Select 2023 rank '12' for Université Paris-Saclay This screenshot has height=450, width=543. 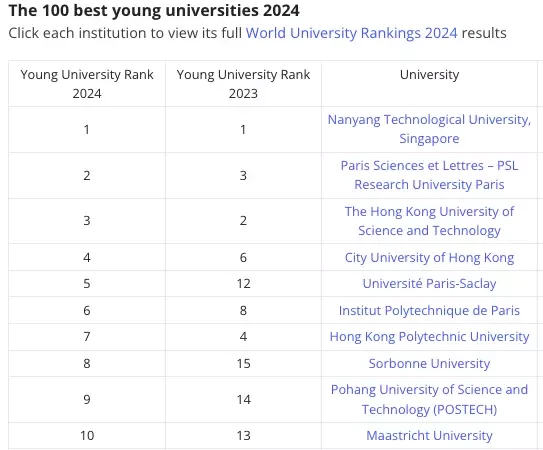243,284
